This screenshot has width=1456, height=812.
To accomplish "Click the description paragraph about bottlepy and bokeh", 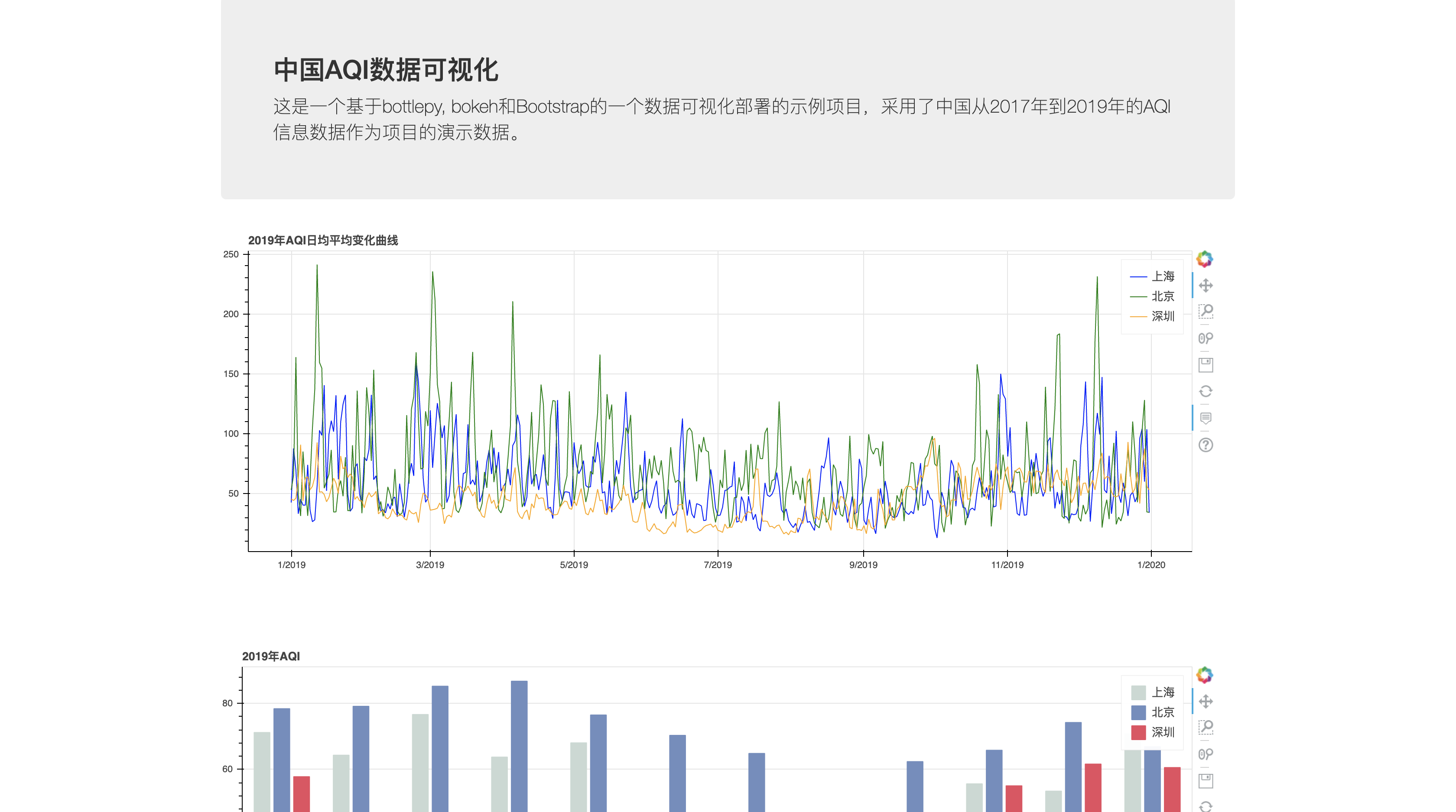I will 722,119.
